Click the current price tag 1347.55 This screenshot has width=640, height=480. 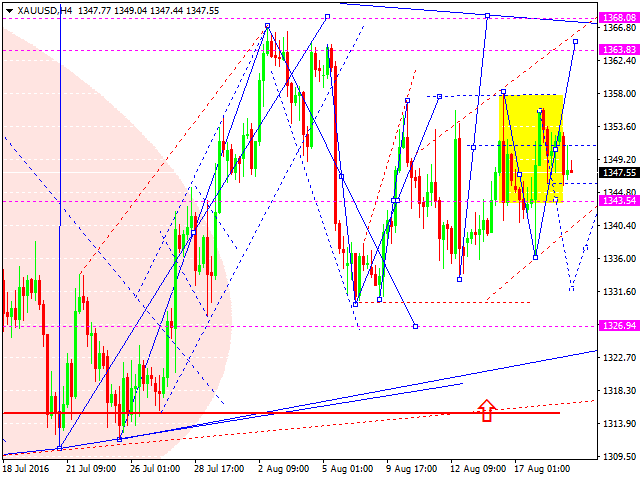[x=619, y=173]
